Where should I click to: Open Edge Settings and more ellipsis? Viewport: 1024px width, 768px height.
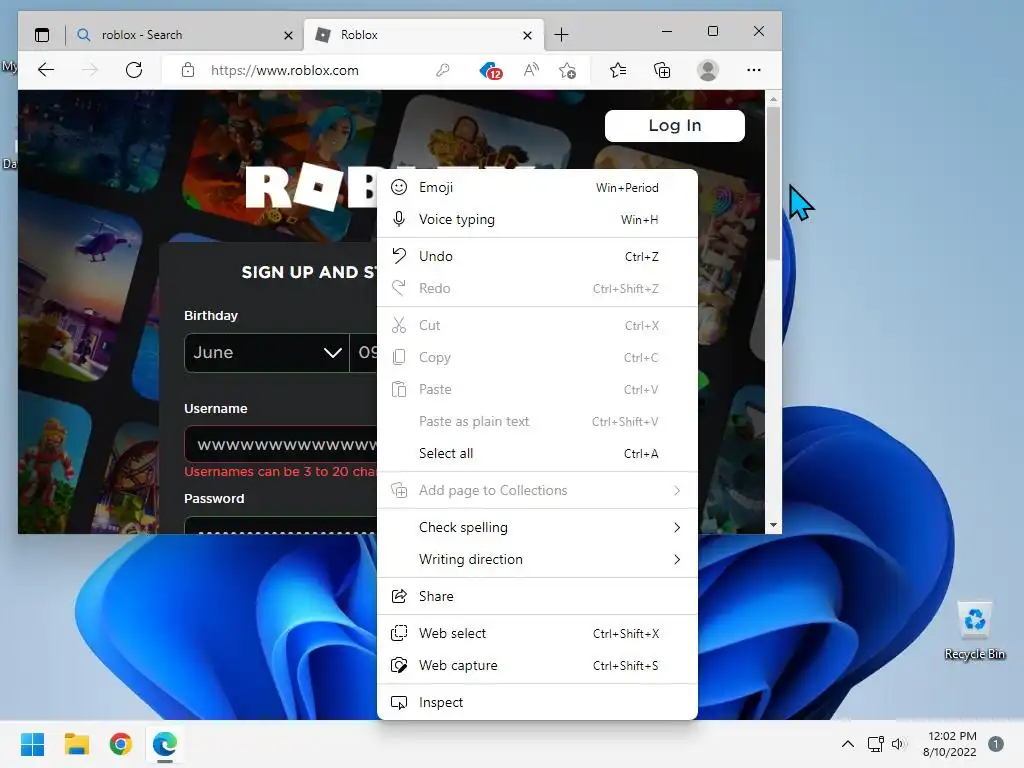coord(754,70)
